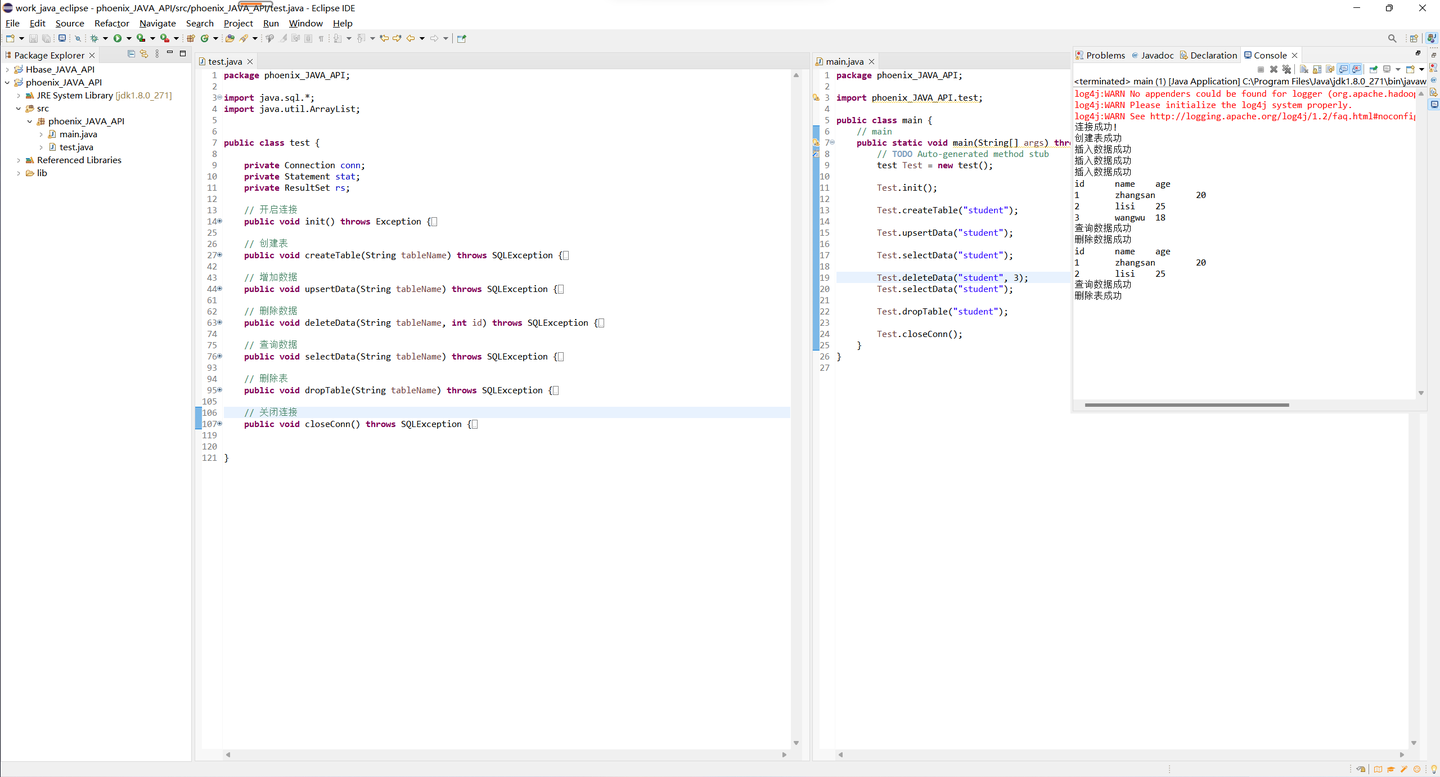
Task: Click Collapse All in Package Explorer
Action: pos(131,54)
